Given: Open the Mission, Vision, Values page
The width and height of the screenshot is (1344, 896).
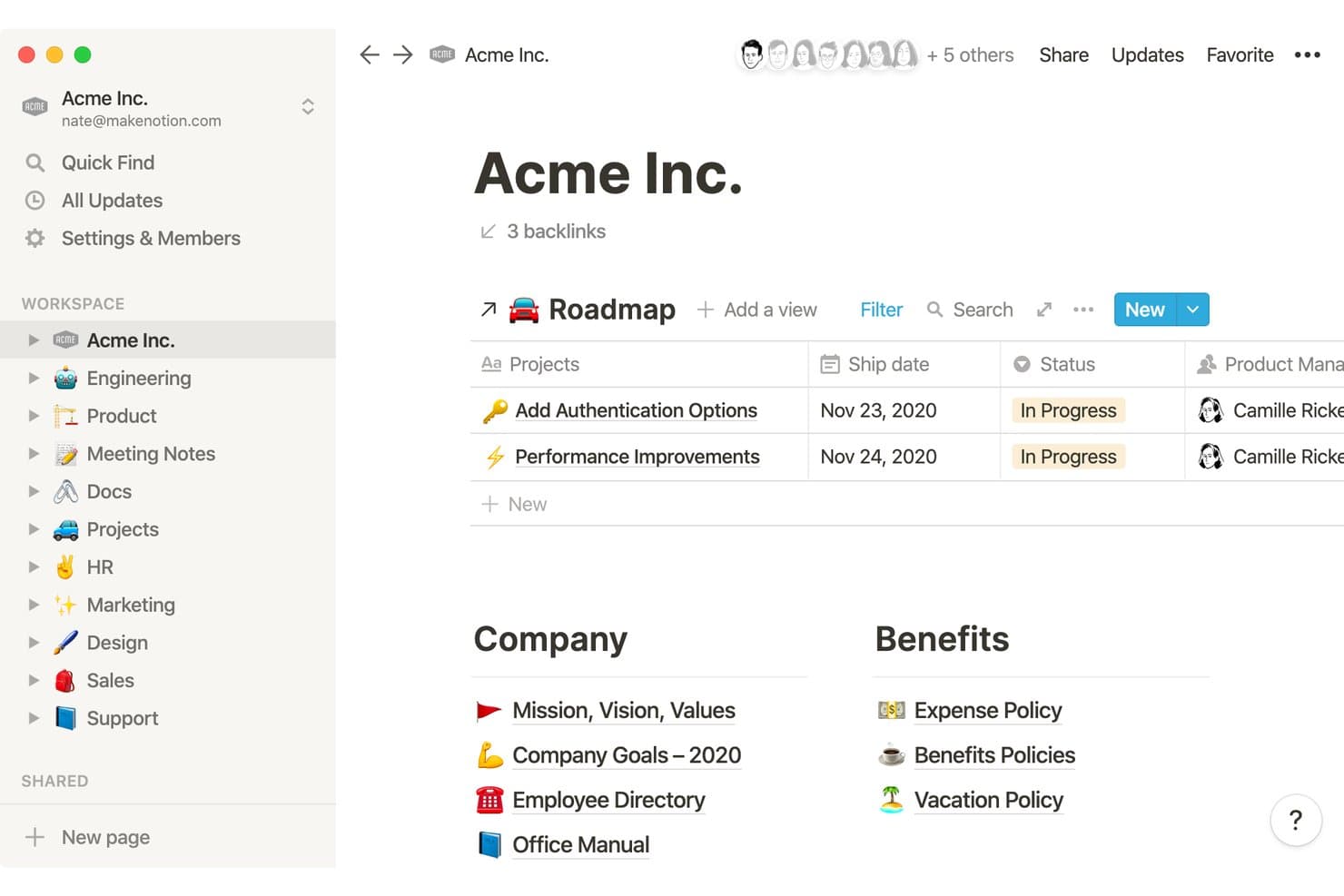Looking at the screenshot, I should tap(624, 710).
